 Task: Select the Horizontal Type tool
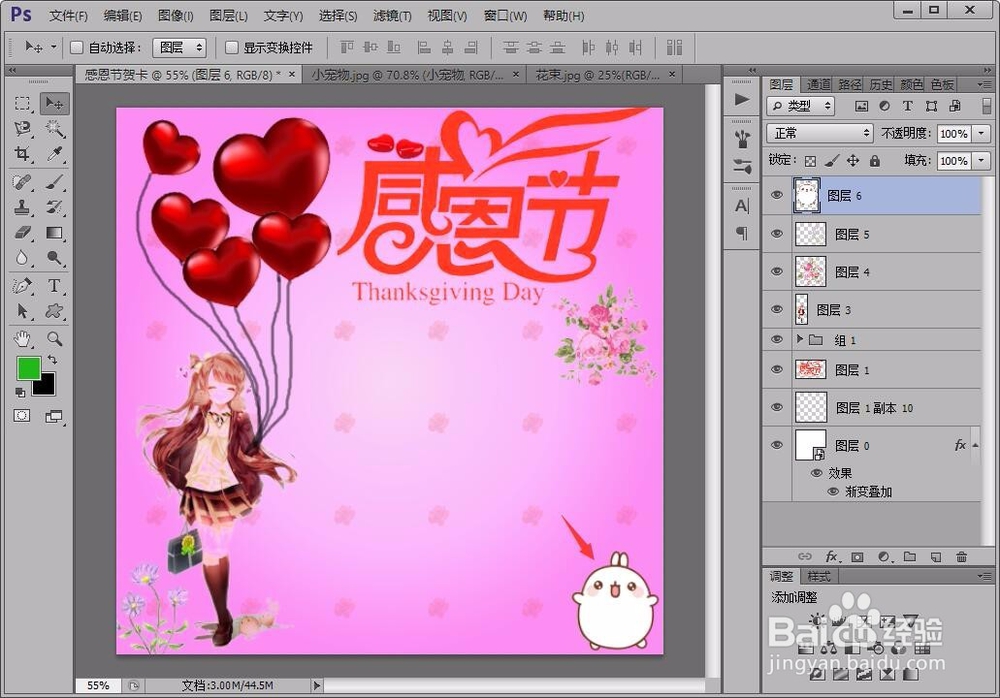pyautogui.click(x=54, y=286)
